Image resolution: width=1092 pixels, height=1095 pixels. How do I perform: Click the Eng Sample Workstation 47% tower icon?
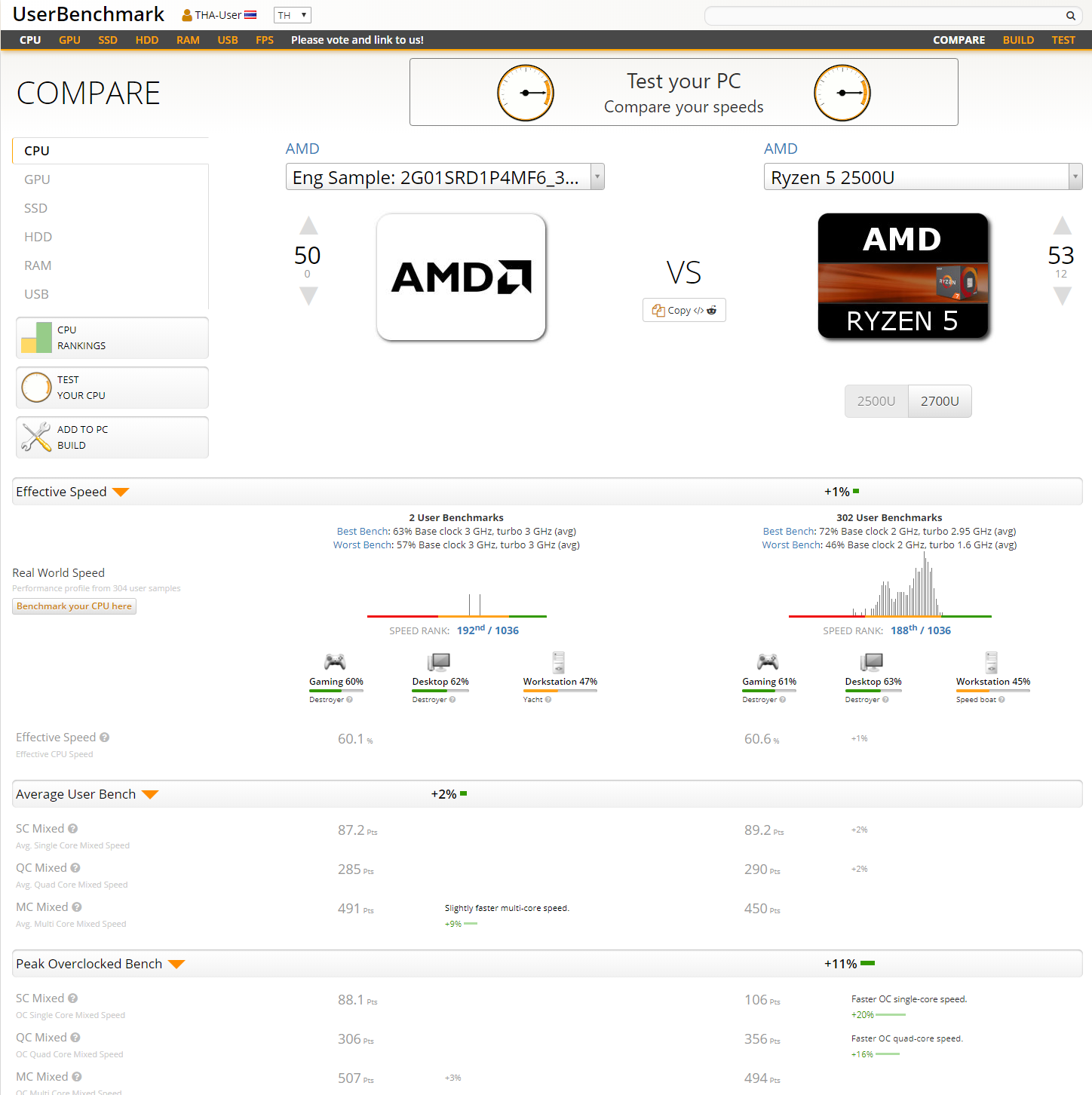(x=559, y=662)
